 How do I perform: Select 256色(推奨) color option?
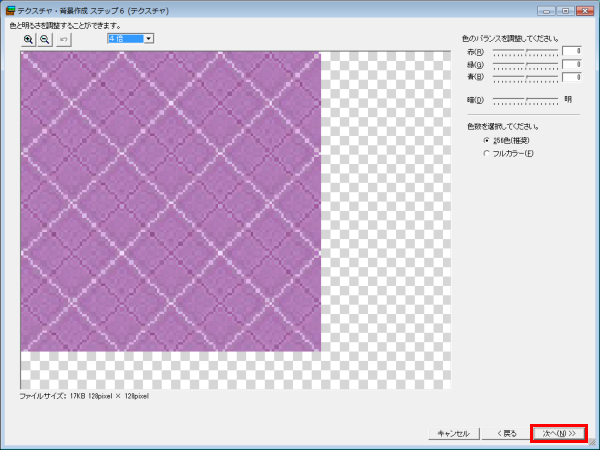[487, 141]
